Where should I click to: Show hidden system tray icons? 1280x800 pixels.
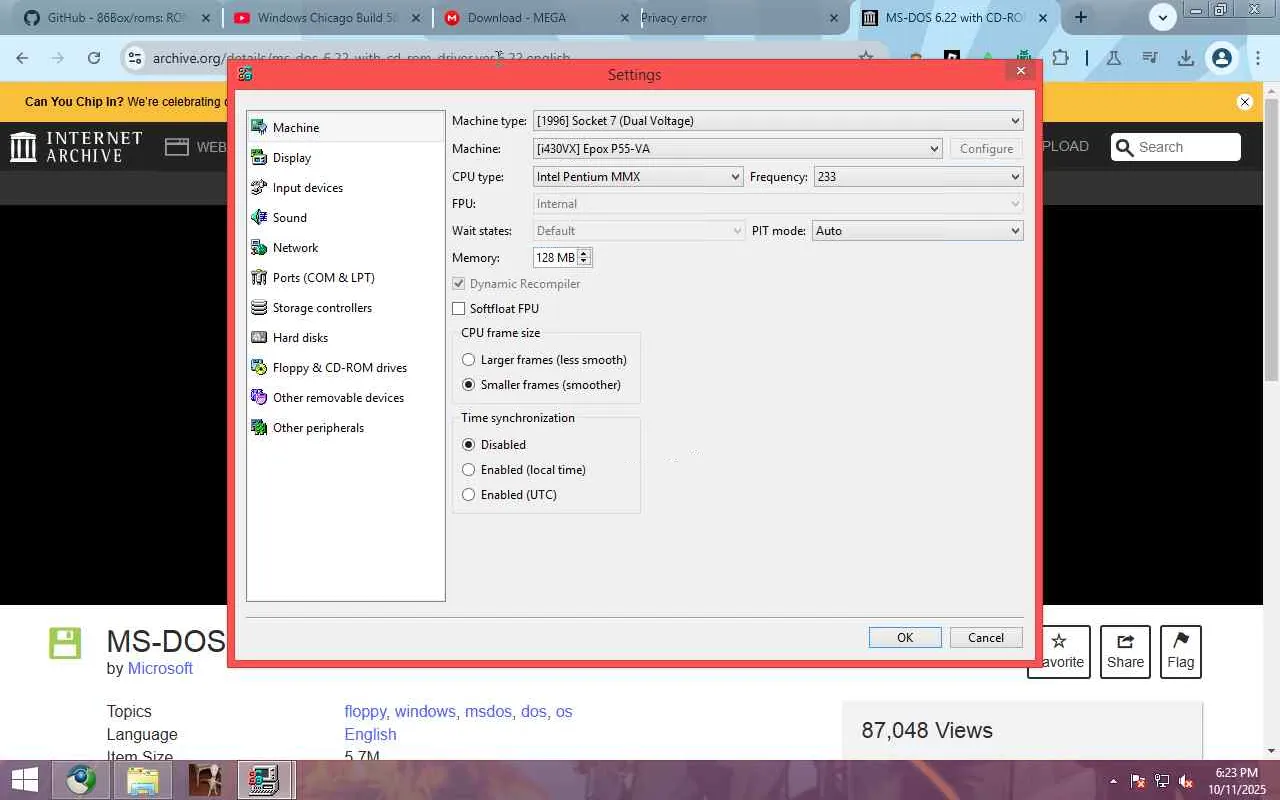1113,781
